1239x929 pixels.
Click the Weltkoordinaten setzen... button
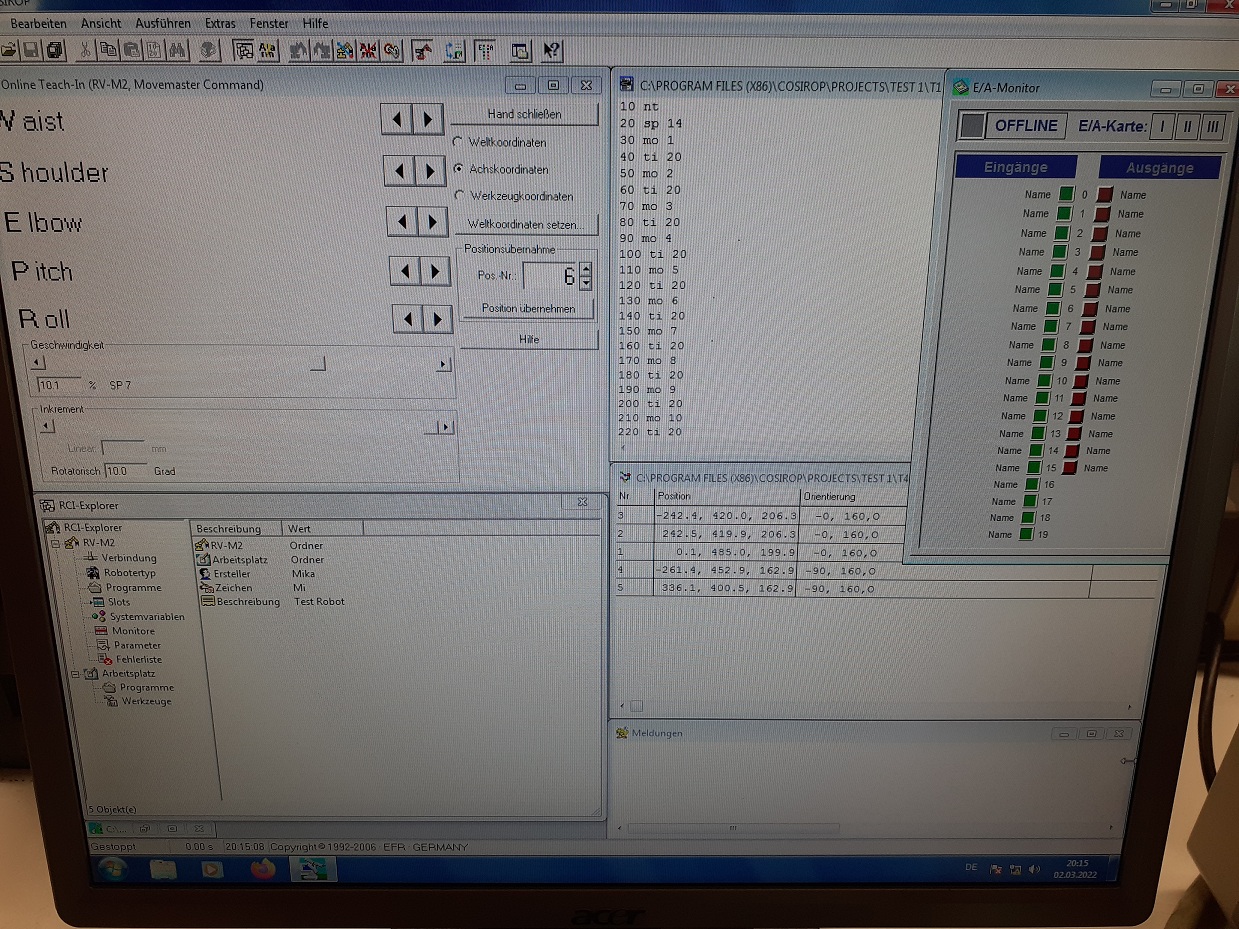pyautogui.click(x=527, y=224)
